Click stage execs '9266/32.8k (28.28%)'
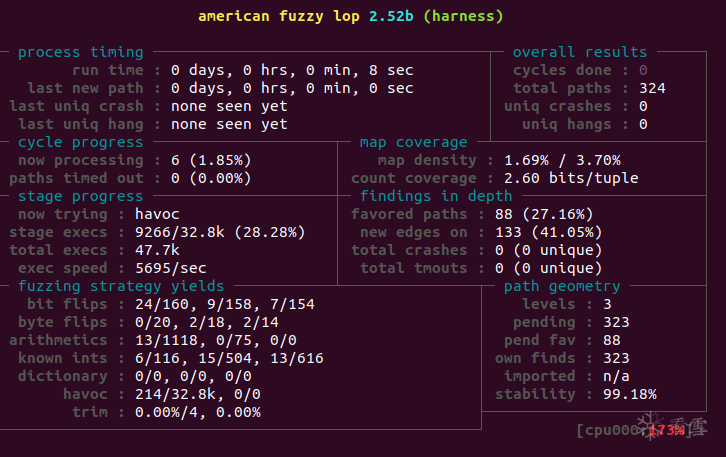726x457 pixels. (220, 232)
